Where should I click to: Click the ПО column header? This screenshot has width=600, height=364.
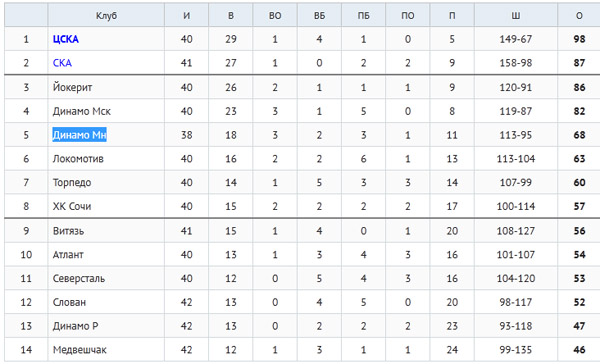tap(408, 16)
